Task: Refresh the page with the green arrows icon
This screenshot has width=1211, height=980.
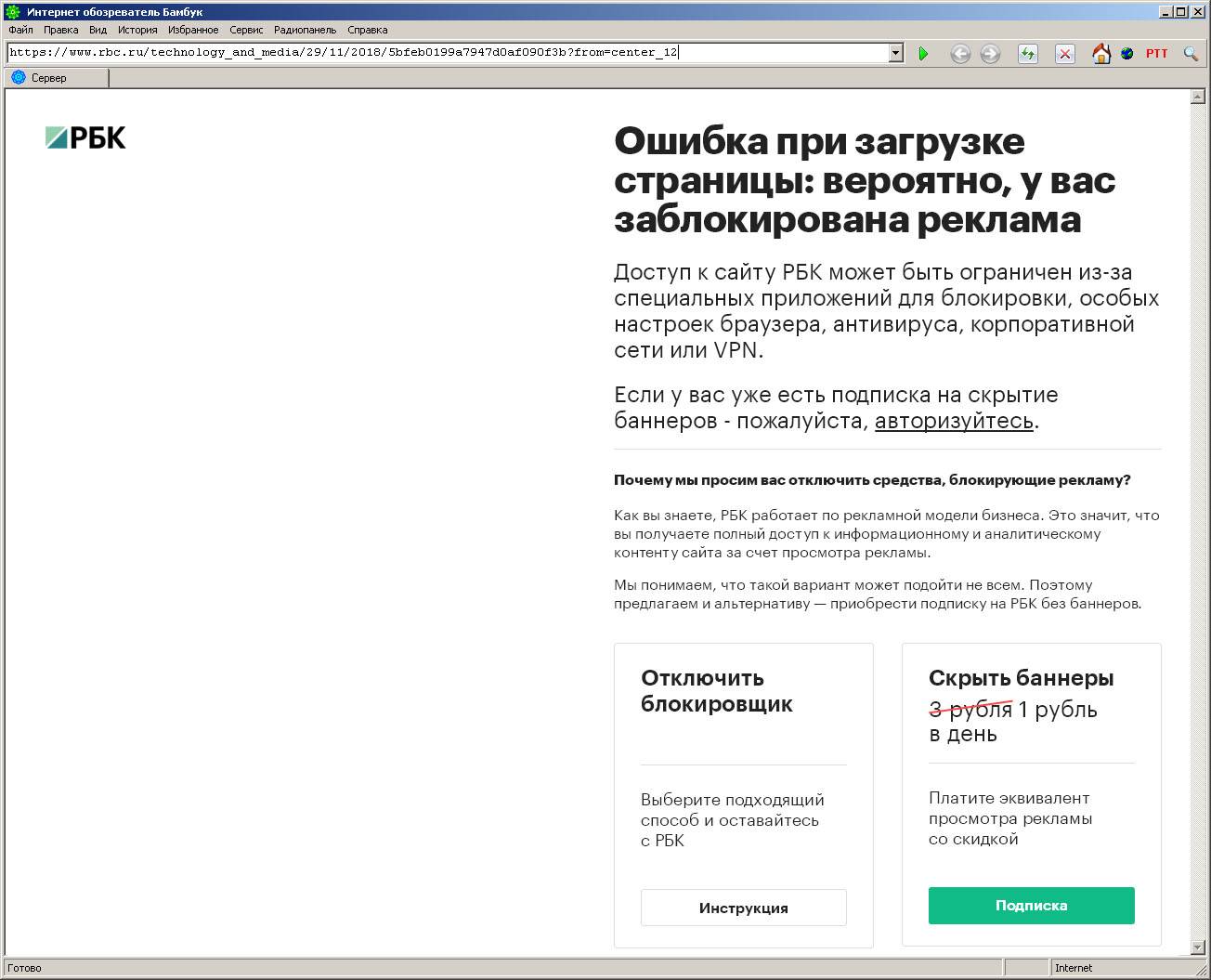Action: click(x=1027, y=54)
